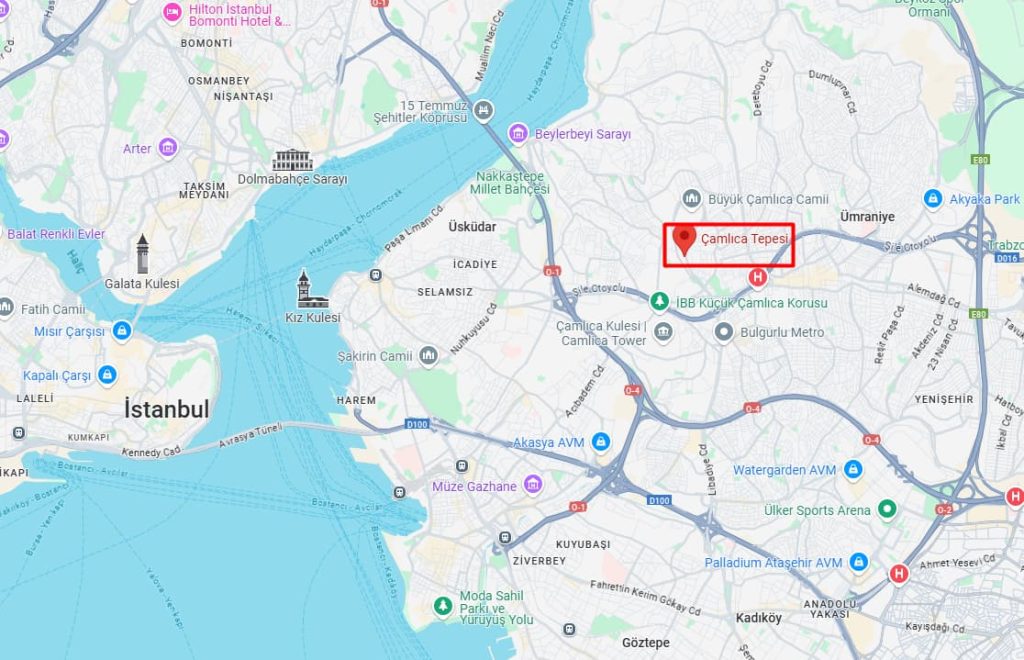This screenshot has height=660, width=1024.
Task: Click the Akasya AVM shopping icon
Action: tap(601, 442)
